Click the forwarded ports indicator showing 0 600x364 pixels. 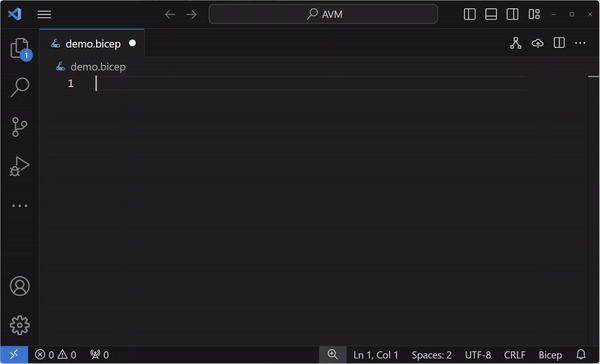[x=99, y=355]
